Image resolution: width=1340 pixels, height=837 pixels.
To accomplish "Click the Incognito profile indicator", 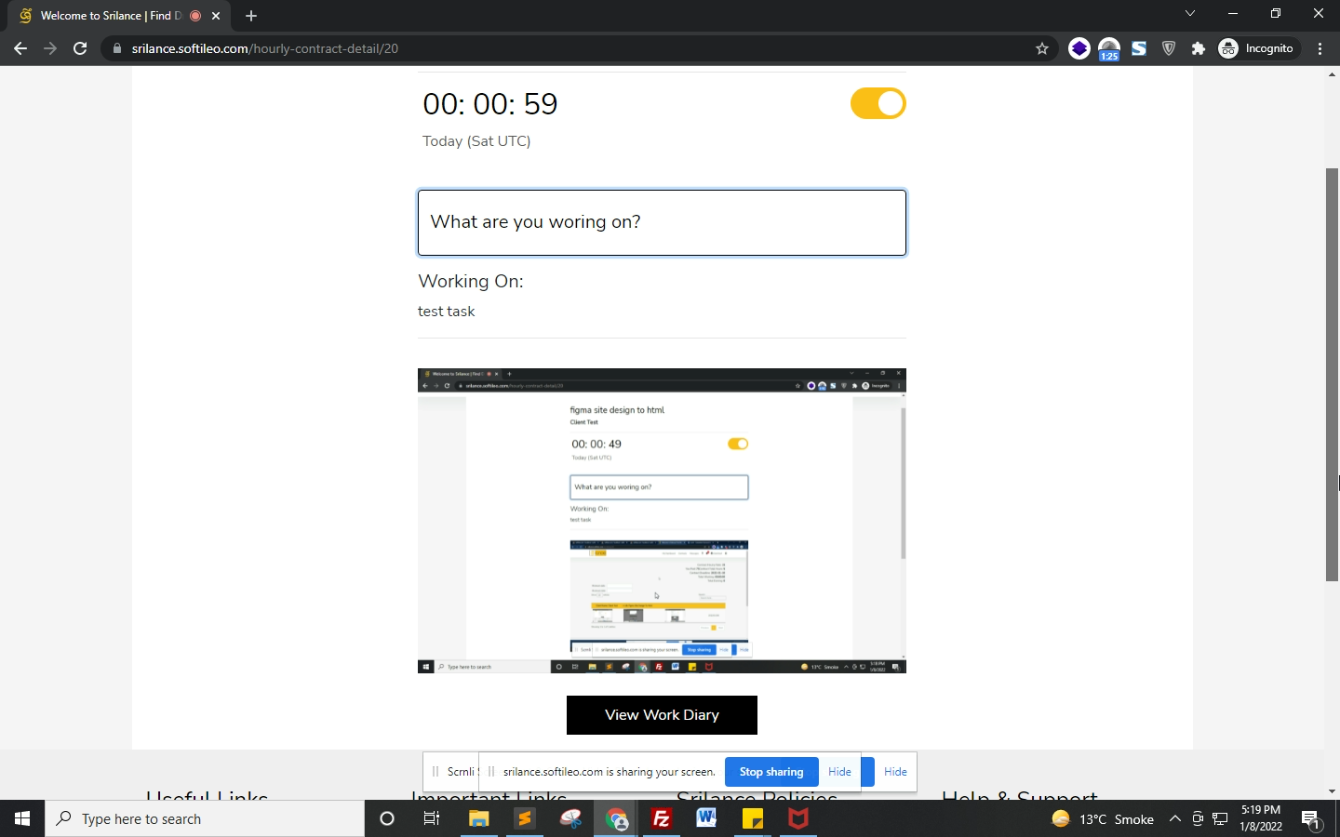I will coord(1256,48).
